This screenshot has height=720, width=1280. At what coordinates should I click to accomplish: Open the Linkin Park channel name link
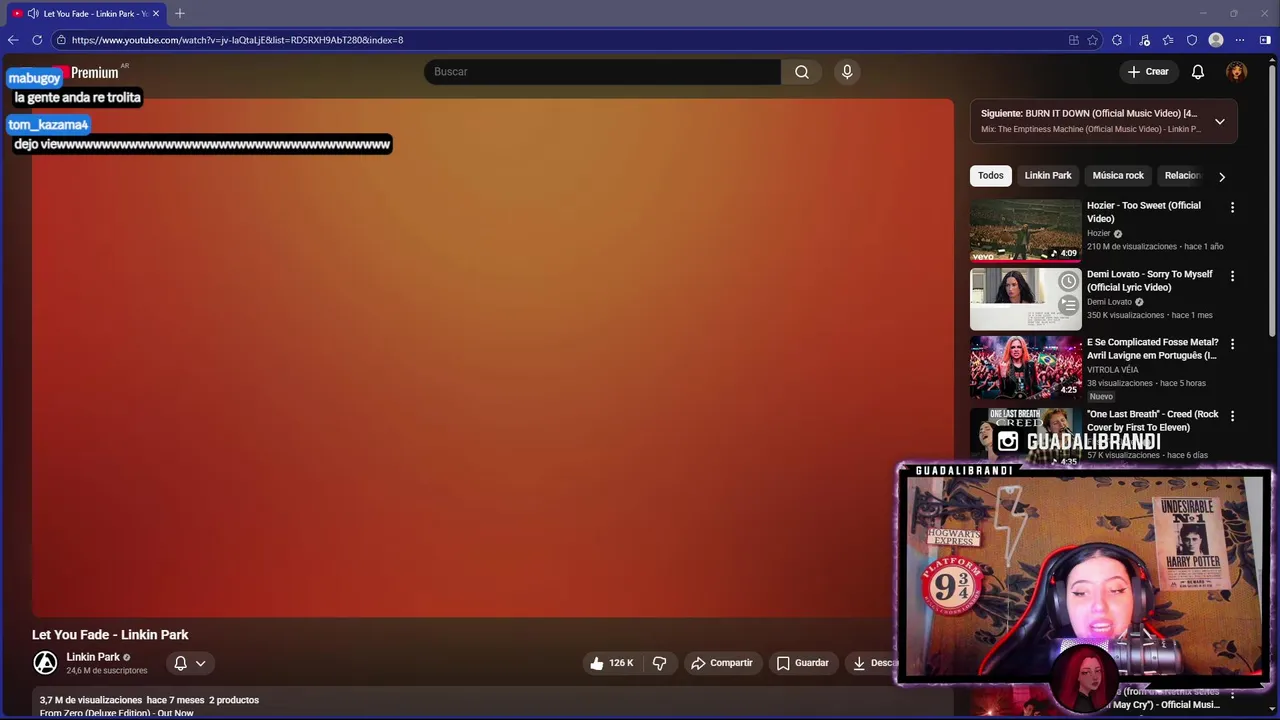coord(93,657)
